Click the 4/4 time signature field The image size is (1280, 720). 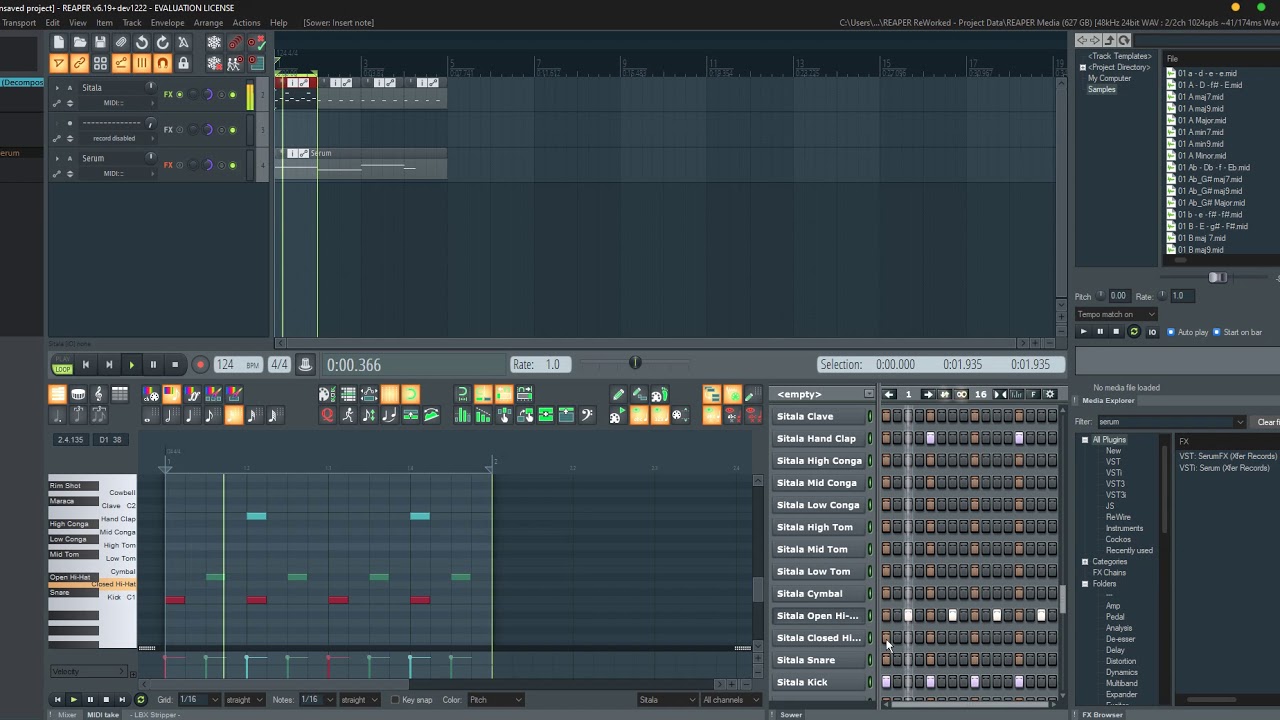[279, 365]
